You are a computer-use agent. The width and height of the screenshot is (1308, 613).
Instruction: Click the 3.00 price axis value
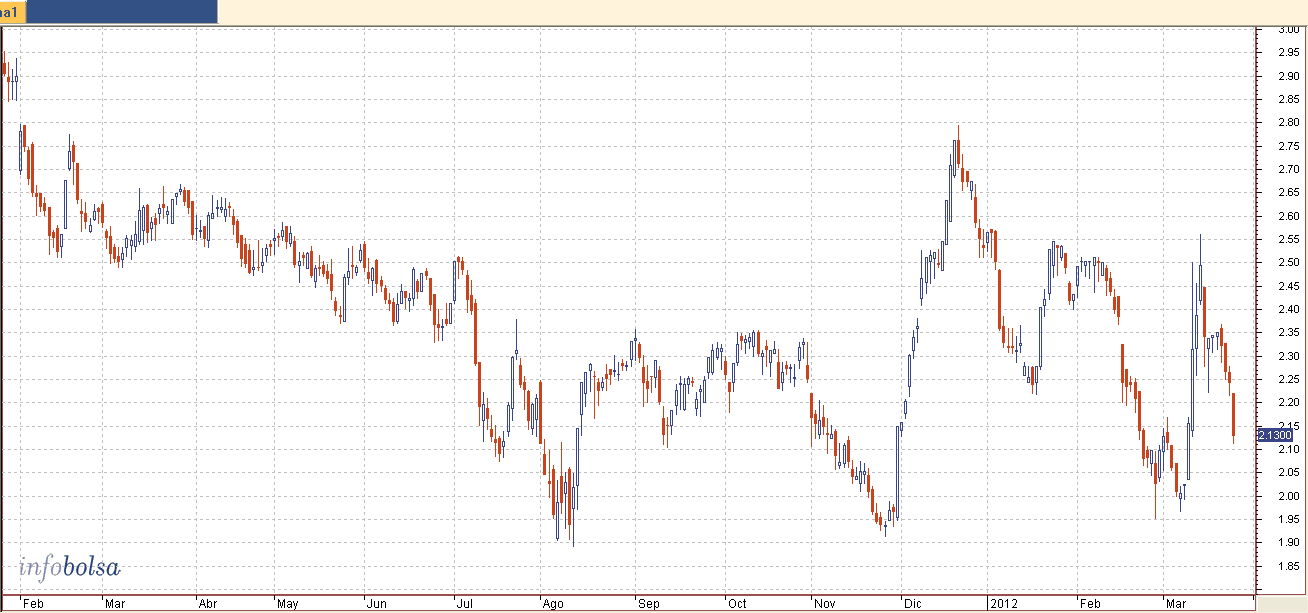pyautogui.click(x=1289, y=29)
